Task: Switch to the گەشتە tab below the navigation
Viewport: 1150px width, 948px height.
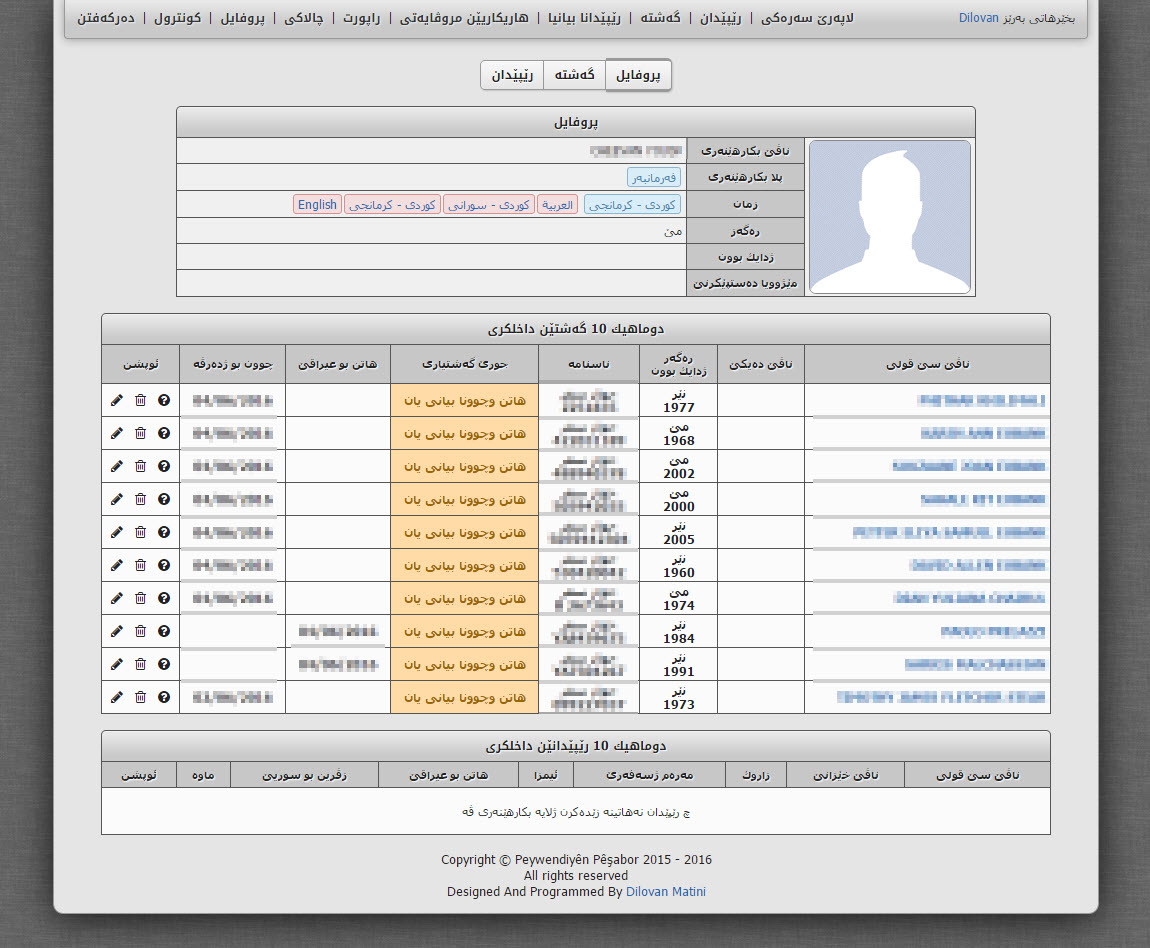Action: tap(574, 75)
